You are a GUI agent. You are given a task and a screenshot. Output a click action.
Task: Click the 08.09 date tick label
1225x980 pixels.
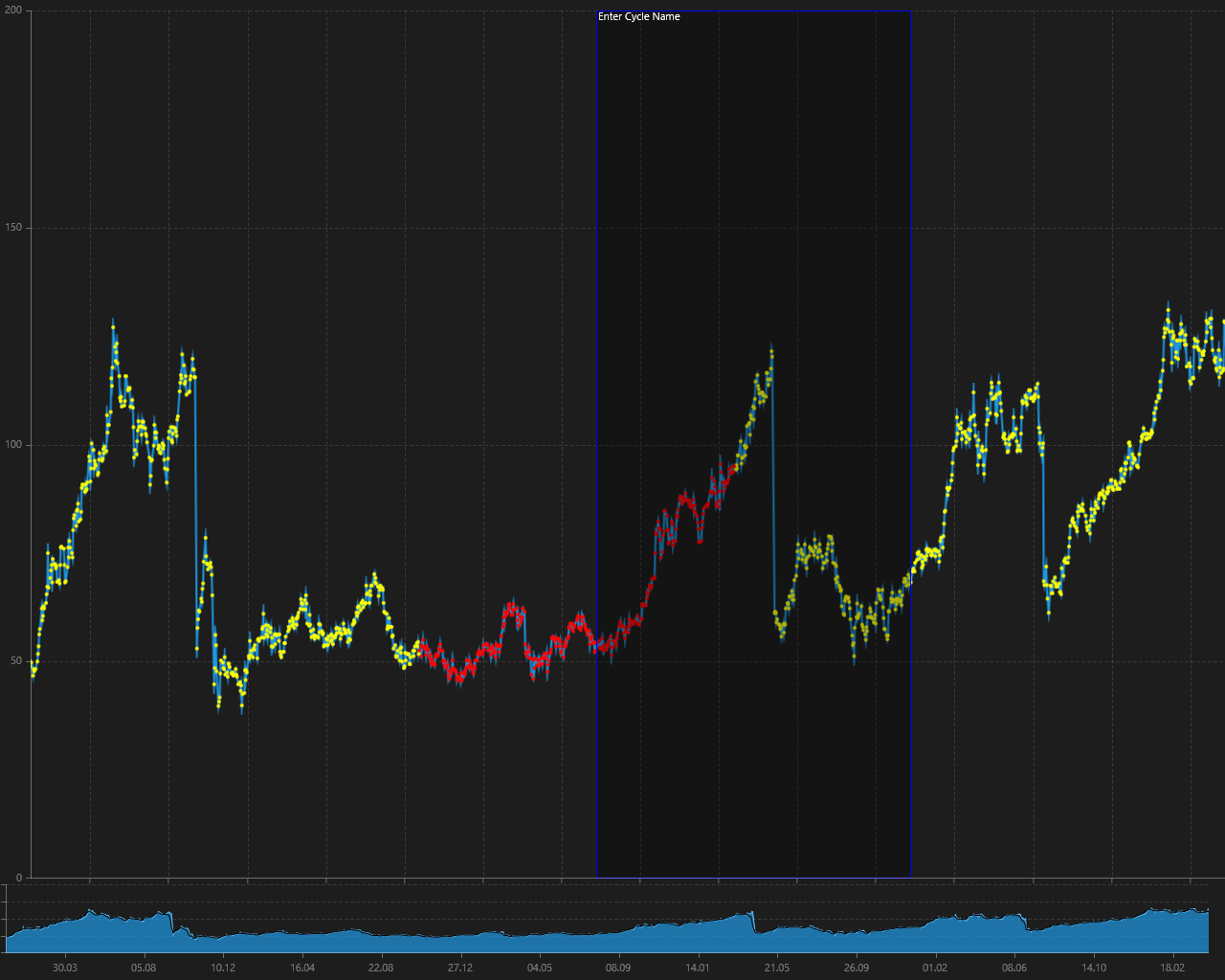tap(618, 968)
